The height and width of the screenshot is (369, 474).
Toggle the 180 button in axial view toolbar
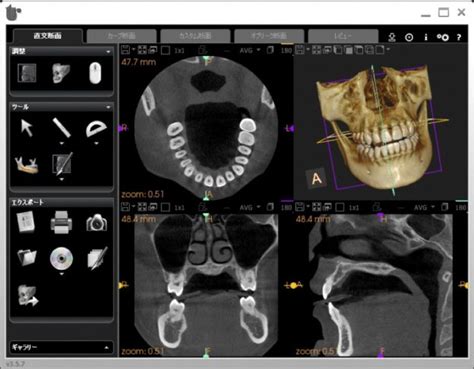[x=286, y=50]
